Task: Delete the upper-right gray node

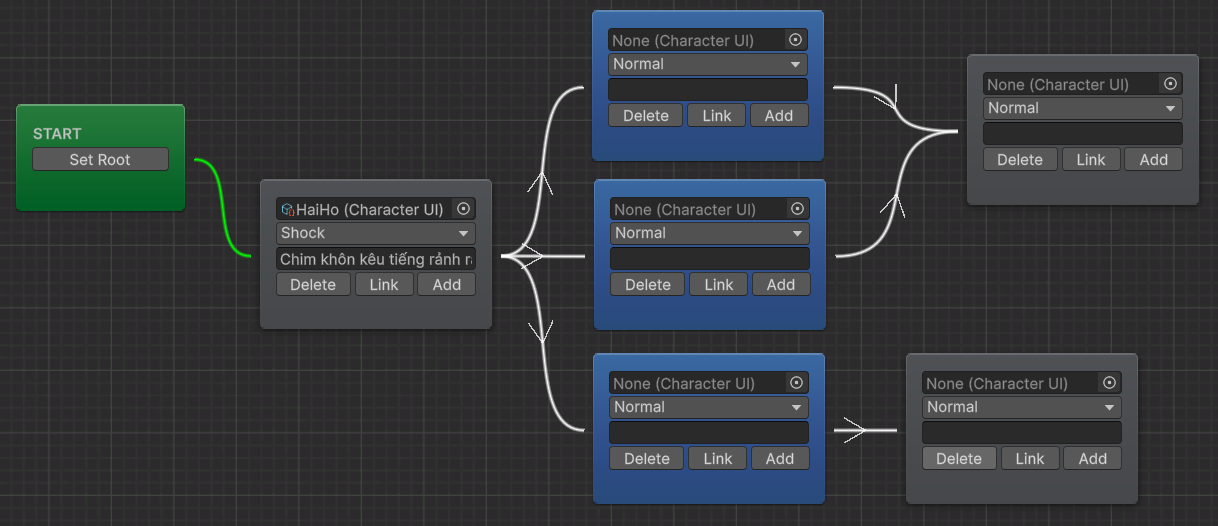Action: (x=1020, y=160)
